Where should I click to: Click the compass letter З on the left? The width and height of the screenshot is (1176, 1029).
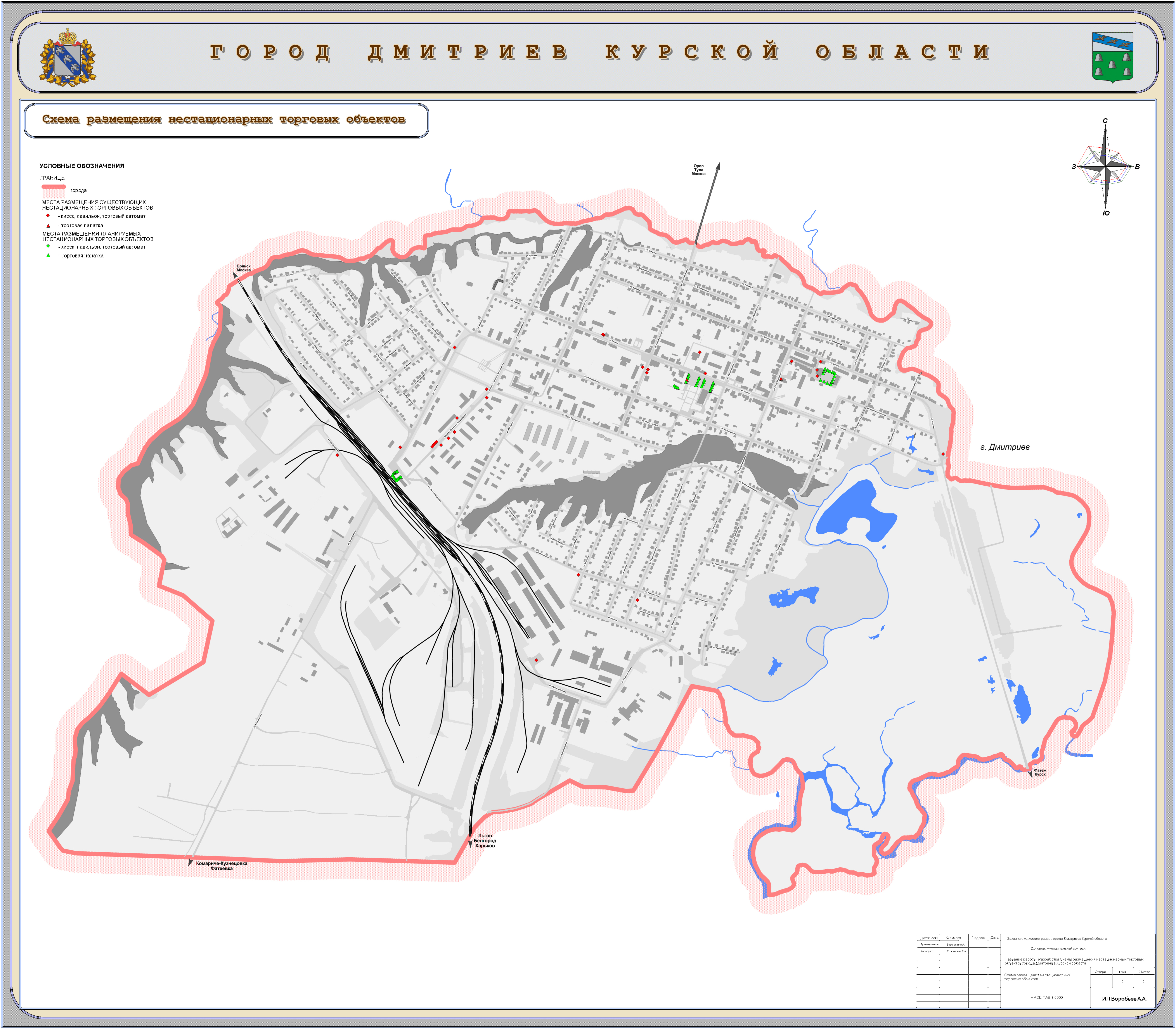(1074, 167)
